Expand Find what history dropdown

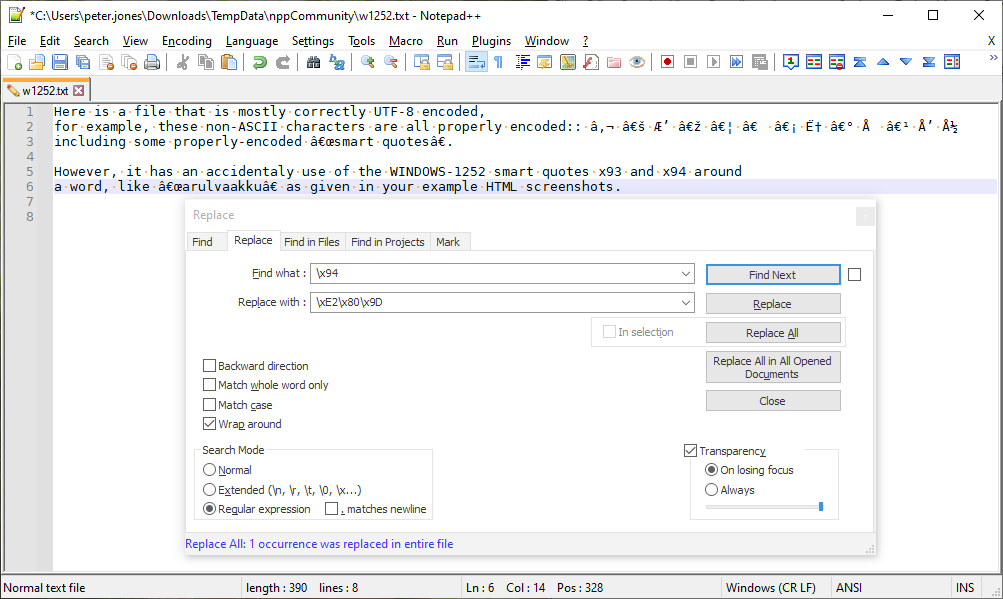(x=686, y=273)
